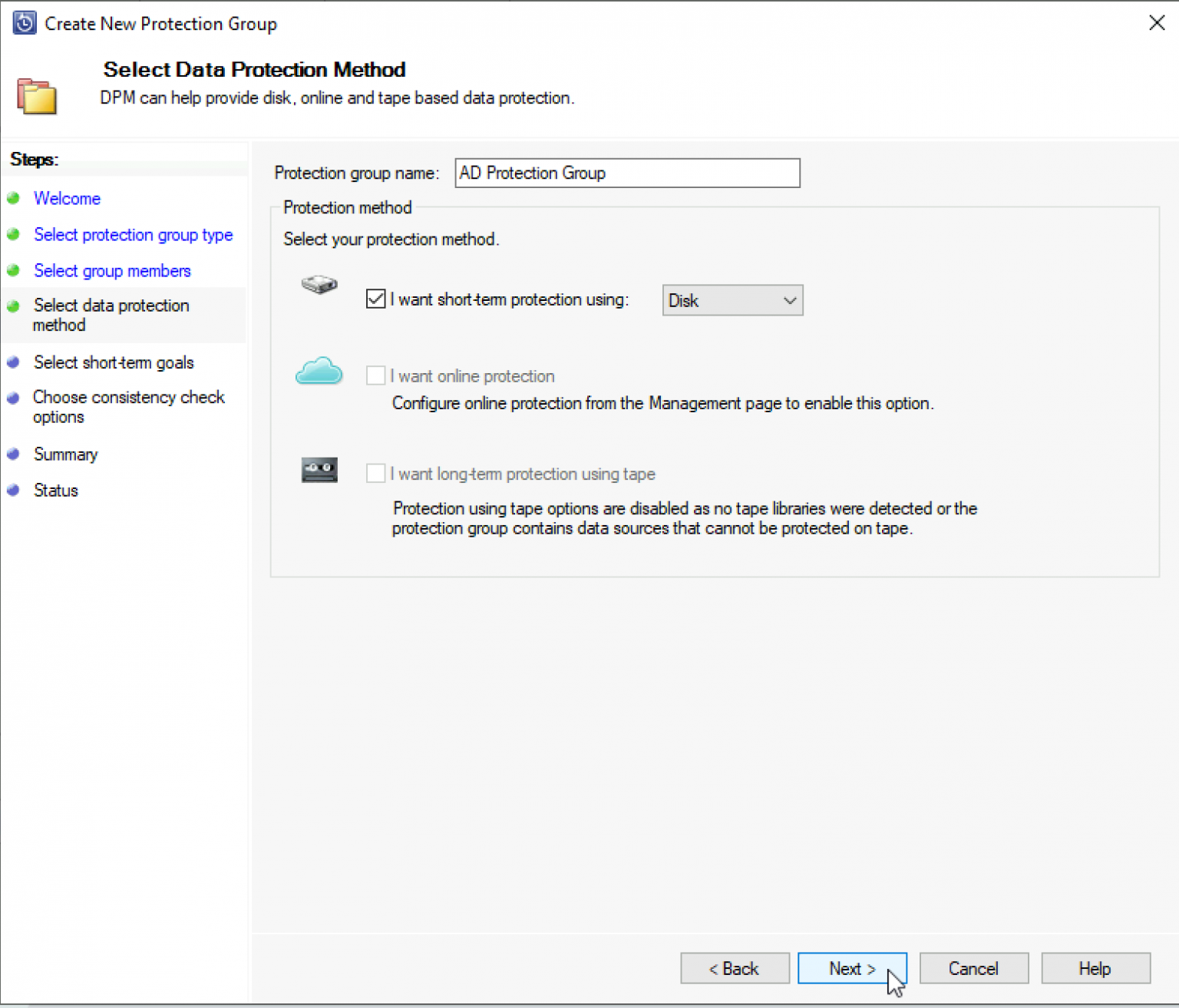Click the Next button
This screenshot has height=1008, width=1179.
pyautogui.click(x=852, y=968)
